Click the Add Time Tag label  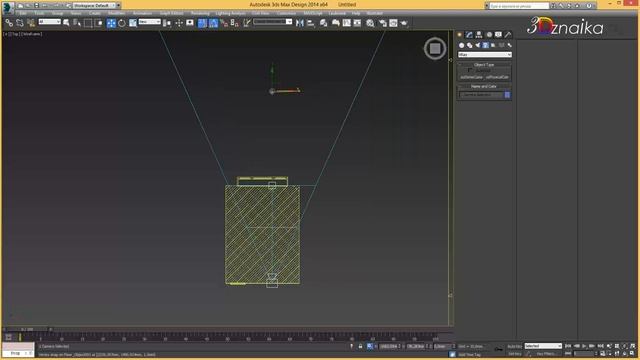[469, 355]
